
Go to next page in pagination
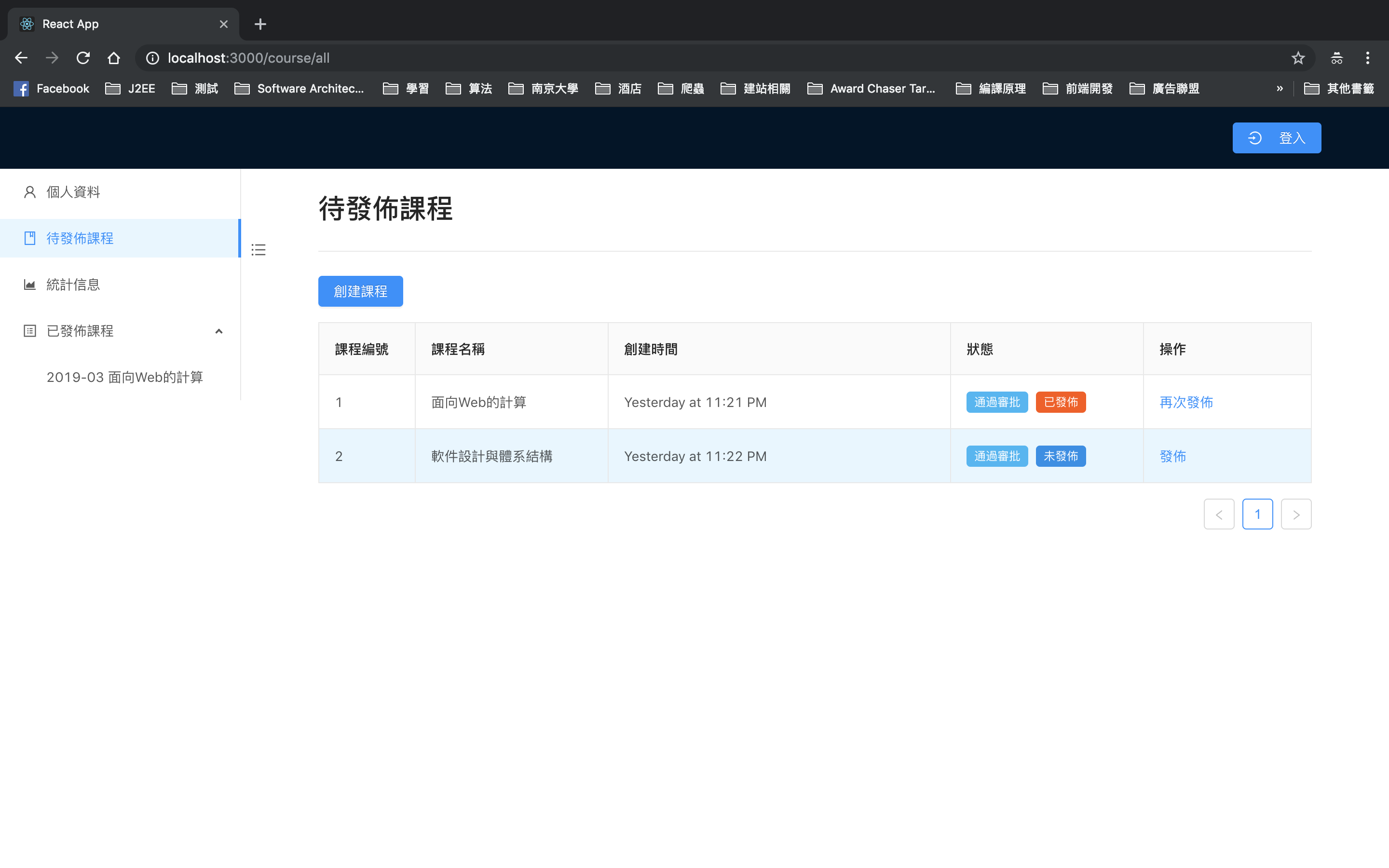coord(1295,515)
